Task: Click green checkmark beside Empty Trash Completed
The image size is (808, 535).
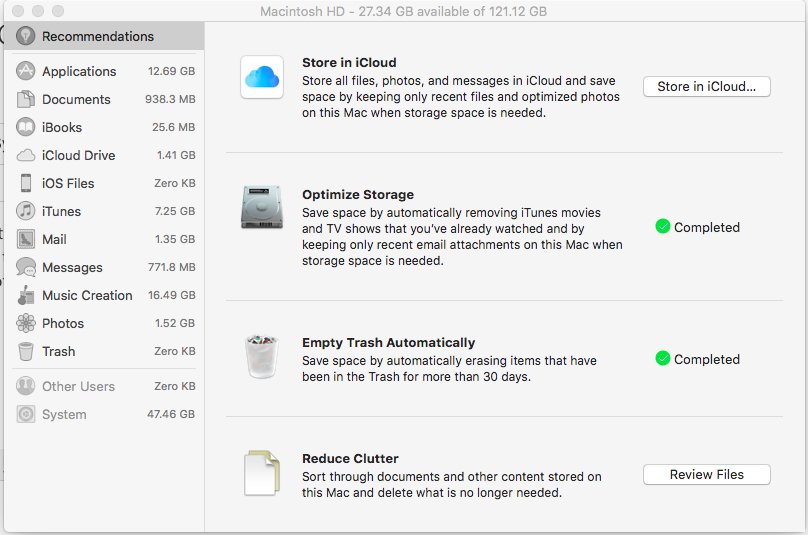Action: (x=663, y=359)
